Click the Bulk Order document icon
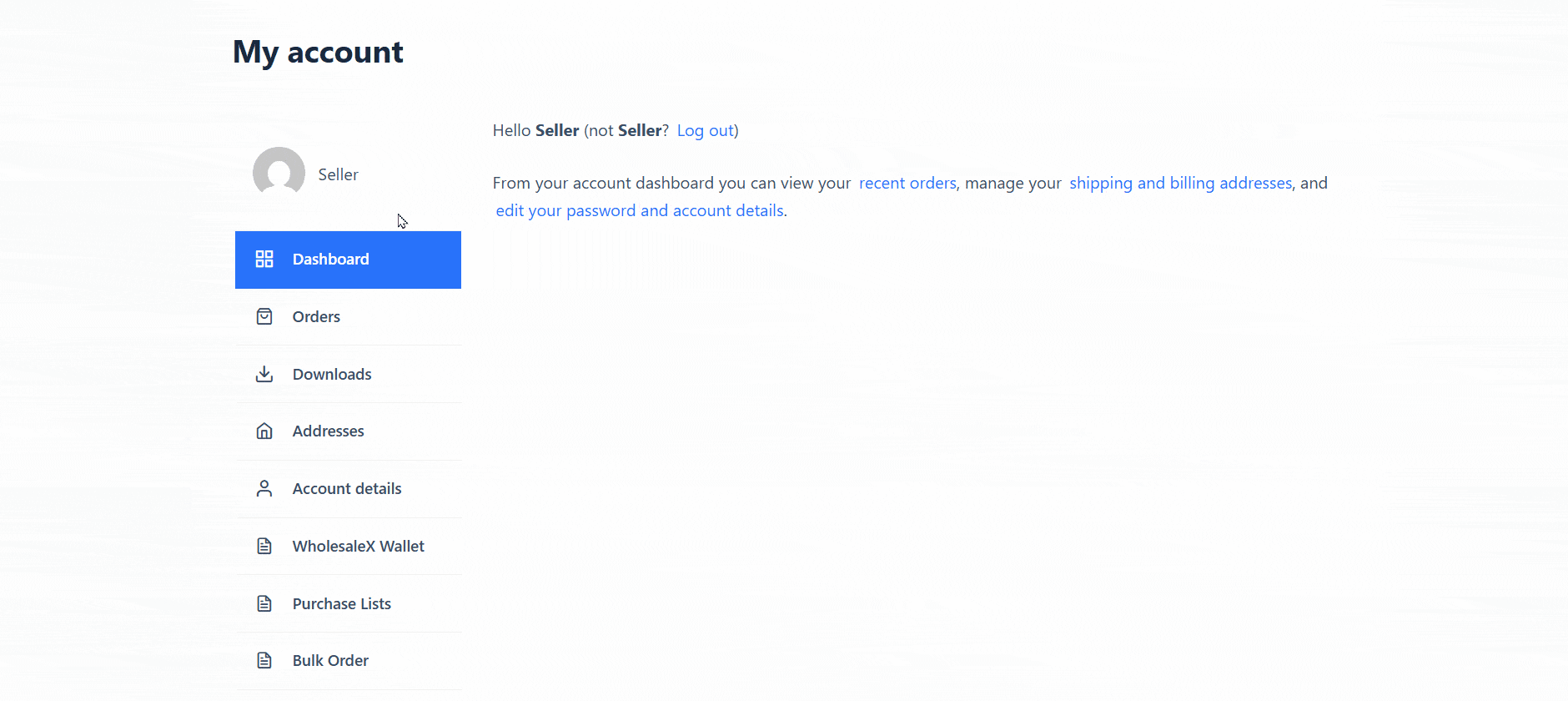The width and height of the screenshot is (1568, 701). (264, 661)
